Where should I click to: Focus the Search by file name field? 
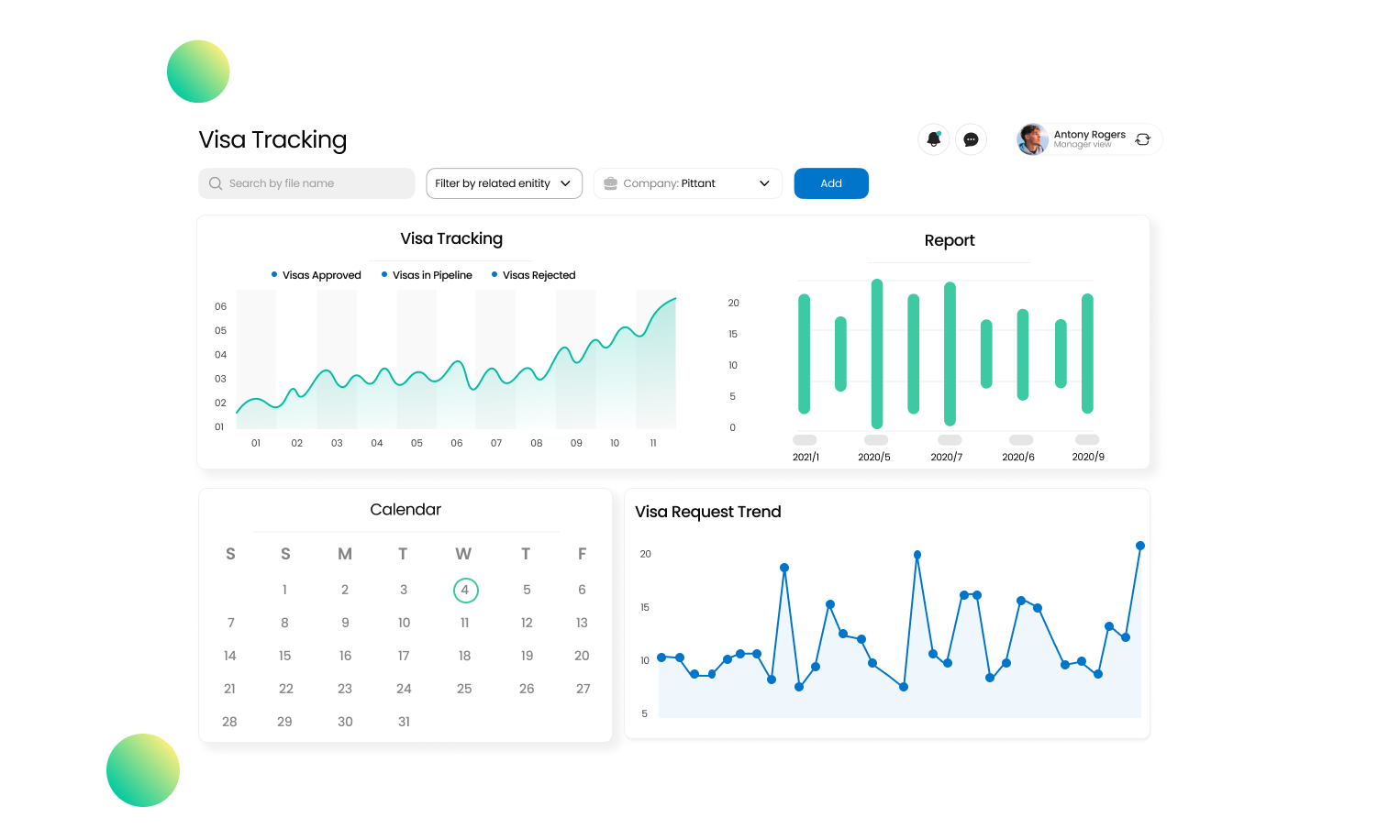306,183
